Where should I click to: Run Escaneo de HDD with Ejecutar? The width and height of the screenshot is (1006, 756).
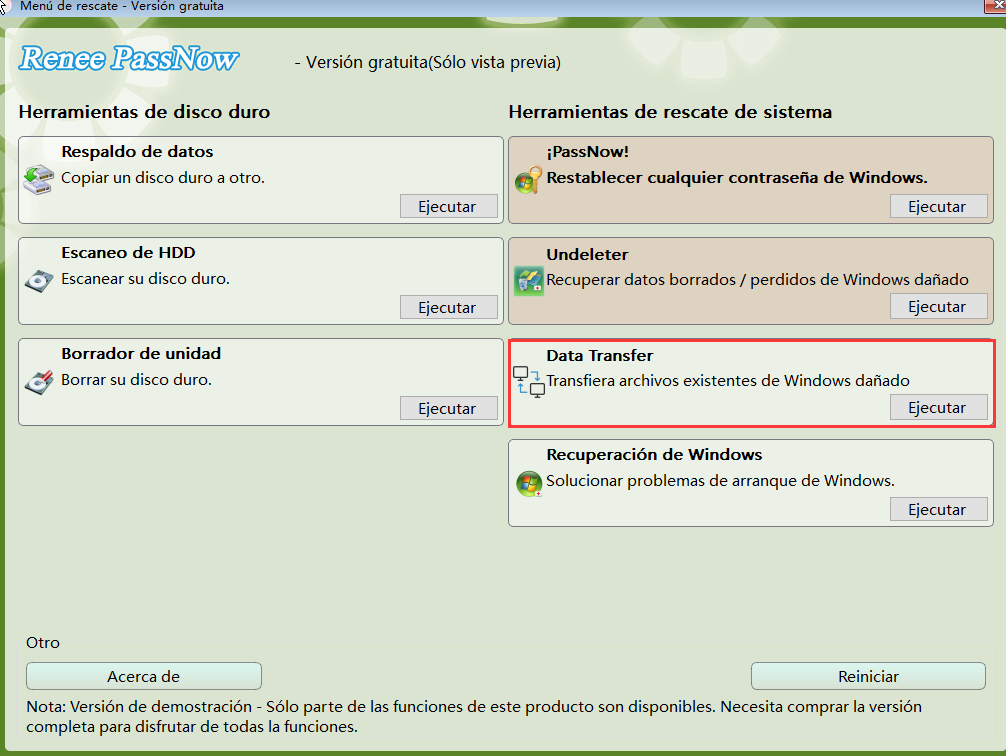[448, 307]
